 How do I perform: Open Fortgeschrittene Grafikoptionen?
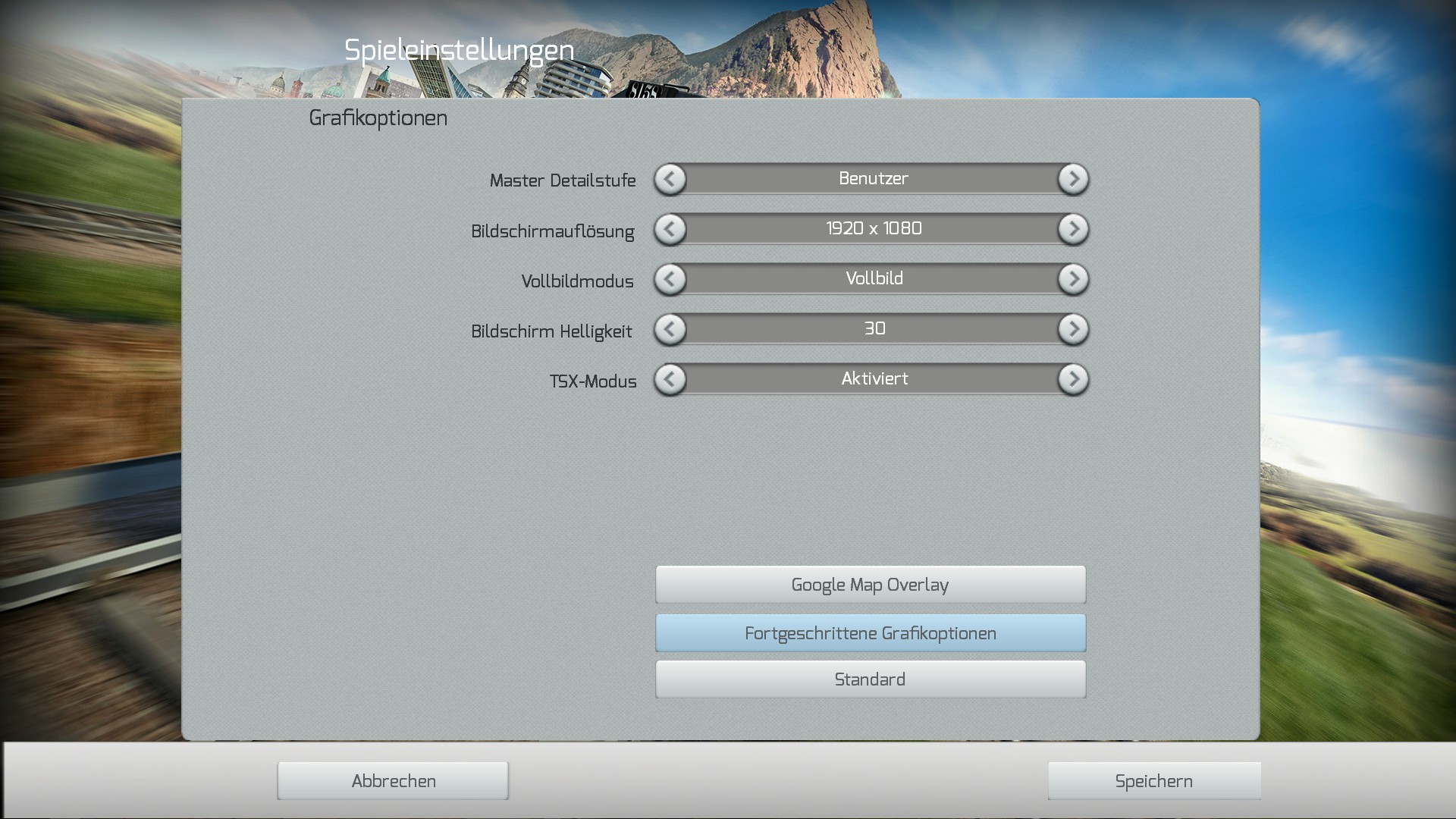pyautogui.click(x=870, y=633)
